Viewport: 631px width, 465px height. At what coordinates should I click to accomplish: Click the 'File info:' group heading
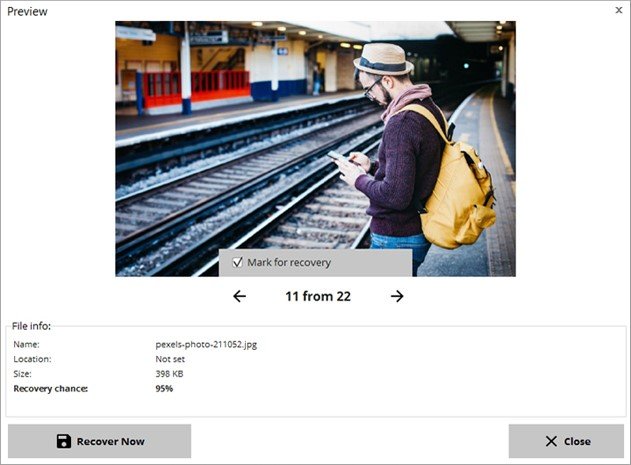tap(31, 326)
